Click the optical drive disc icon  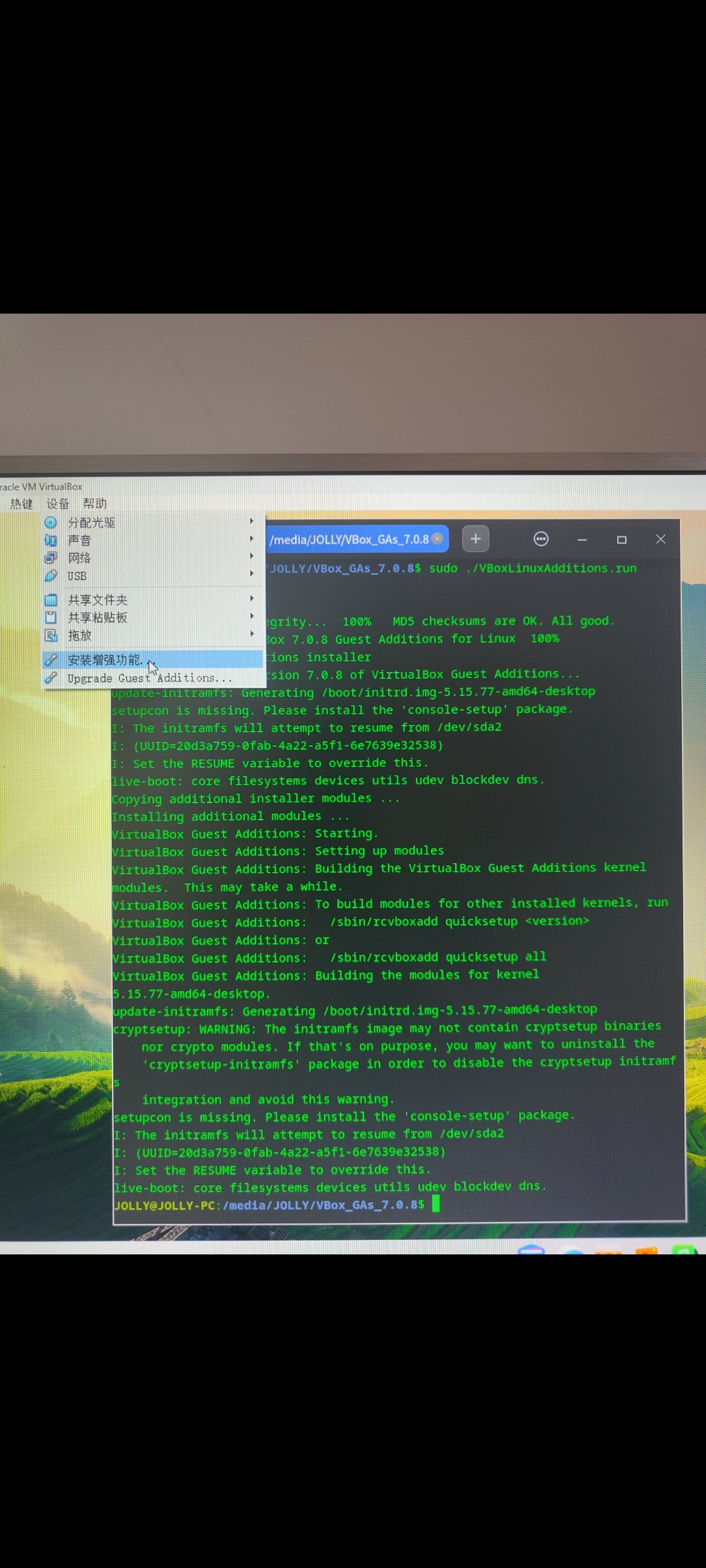point(51,523)
